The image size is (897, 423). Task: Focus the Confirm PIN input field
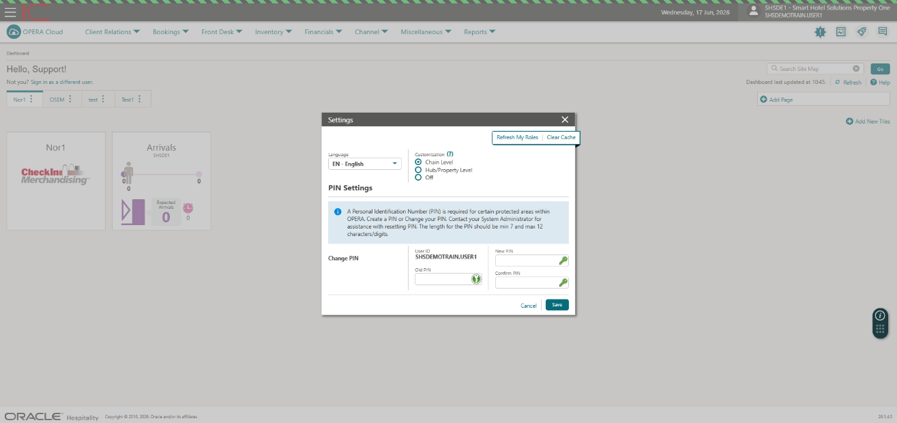(x=527, y=283)
